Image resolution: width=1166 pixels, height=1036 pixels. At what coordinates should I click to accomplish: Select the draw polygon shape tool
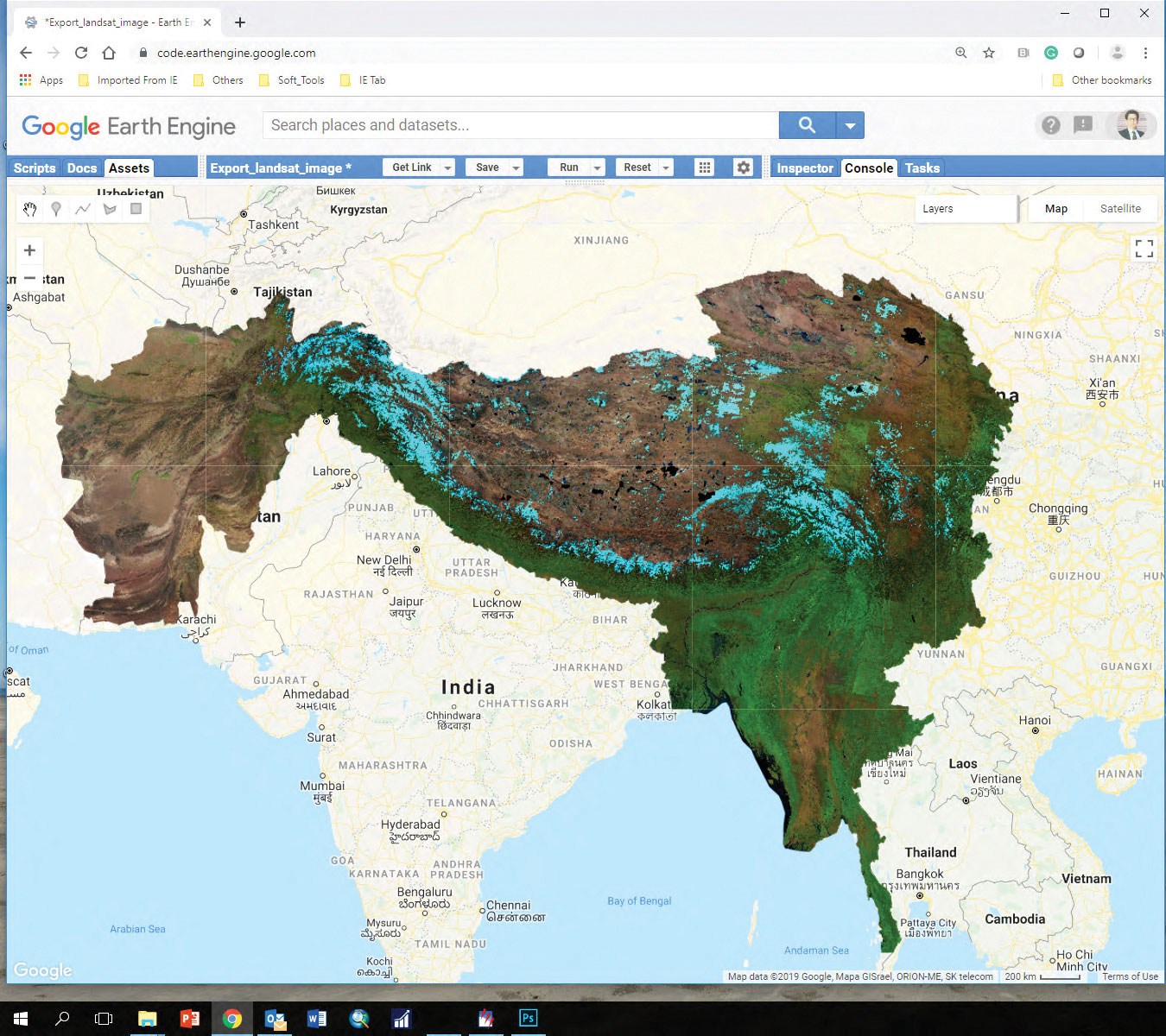tap(110, 209)
